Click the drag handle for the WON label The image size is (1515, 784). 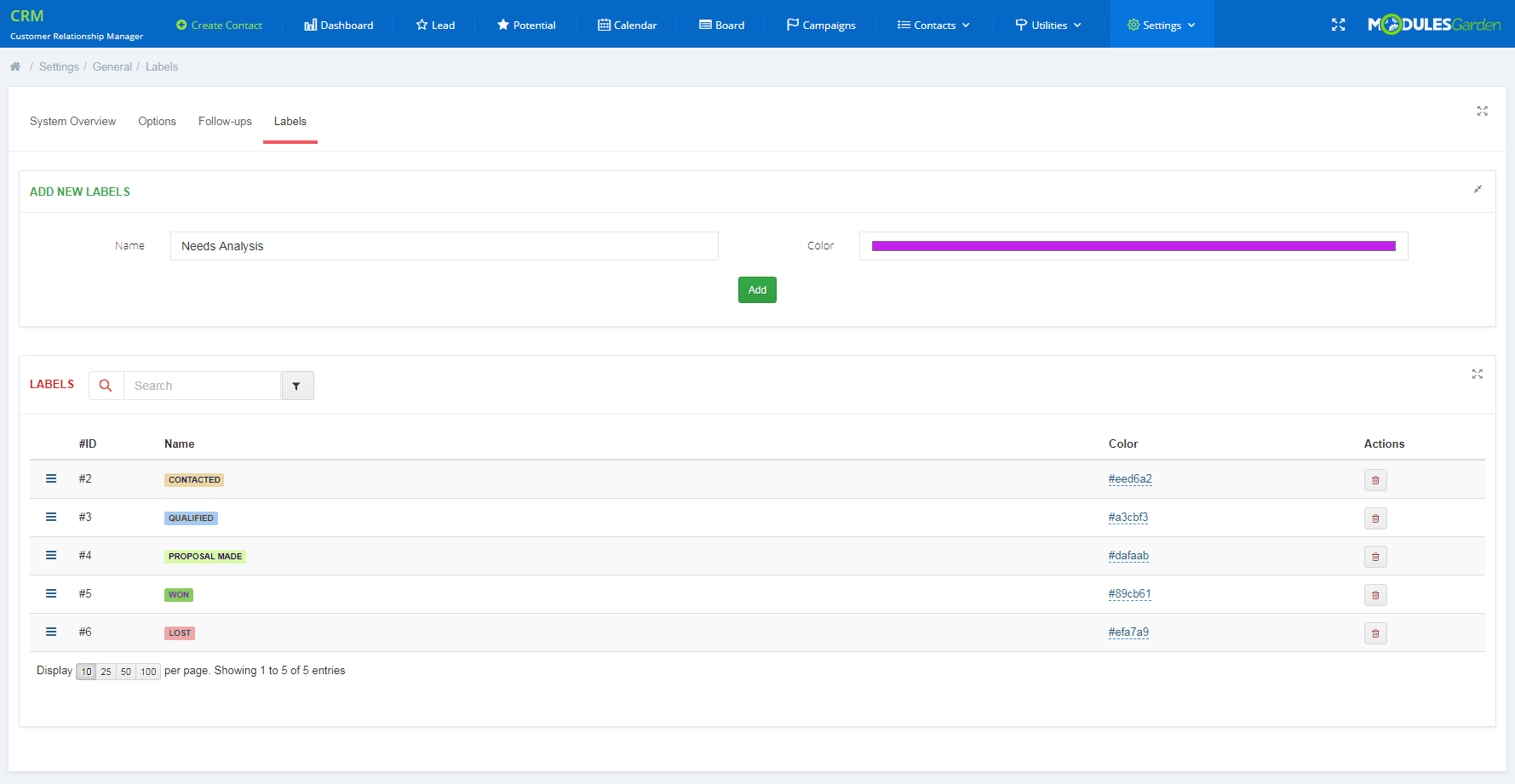50,593
